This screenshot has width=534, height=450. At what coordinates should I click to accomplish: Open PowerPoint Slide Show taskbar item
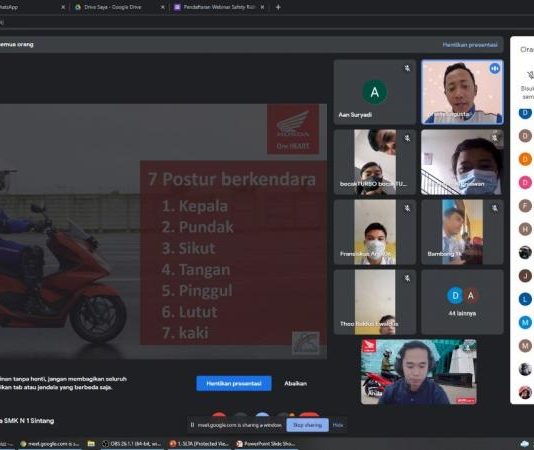pos(266,444)
